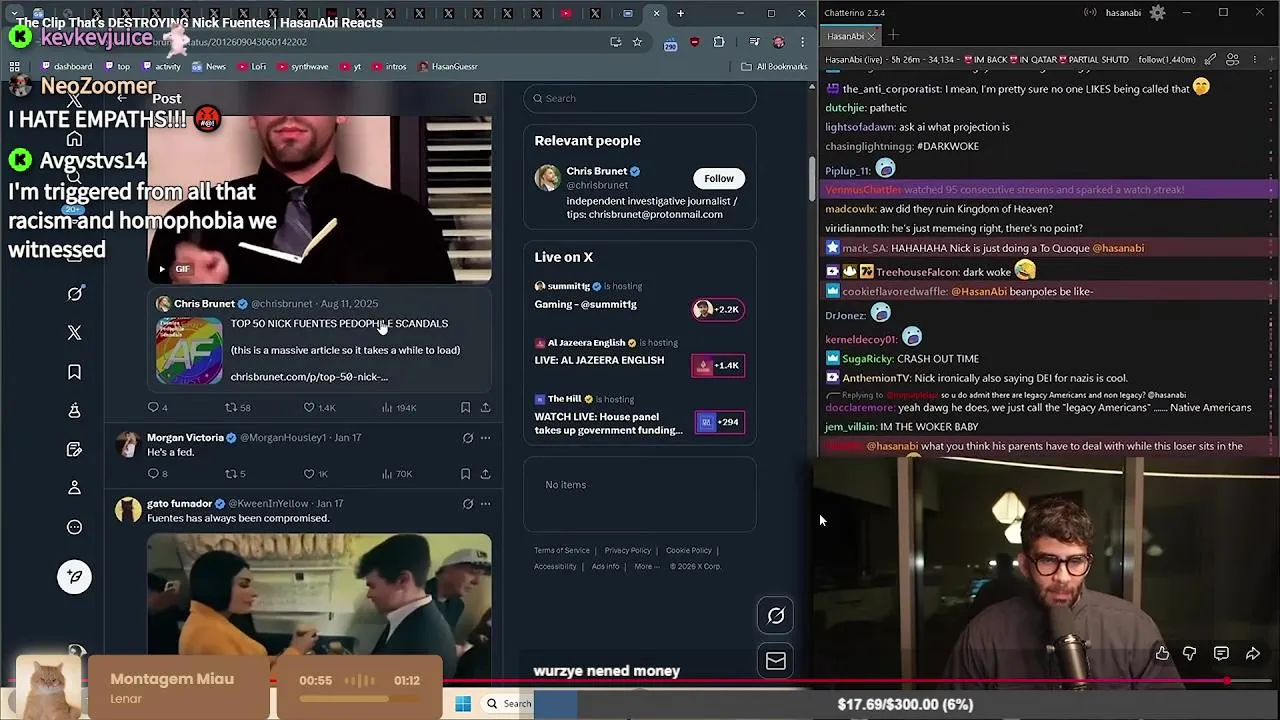Open the floating Grok button at bottom right
The image size is (1280, 720).
tap(776, 616)
